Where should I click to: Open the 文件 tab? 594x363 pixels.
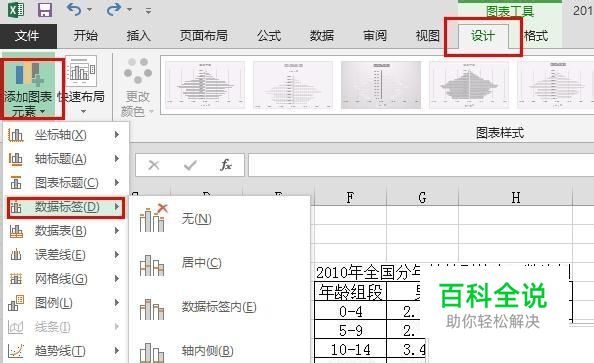pos(27,36)
